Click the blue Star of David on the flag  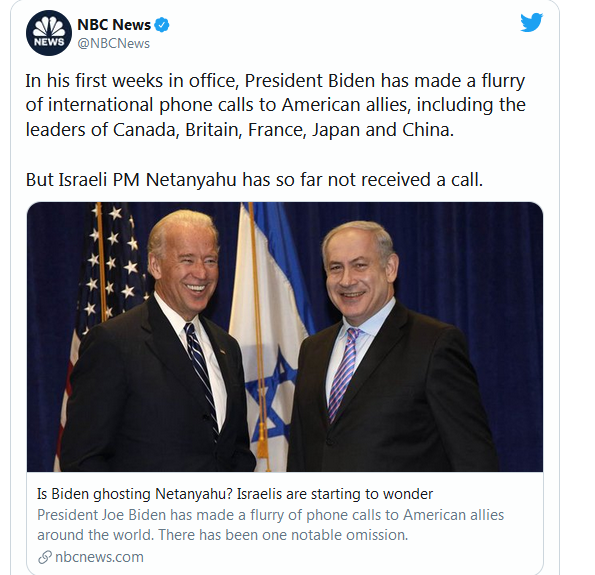(271, 387)
